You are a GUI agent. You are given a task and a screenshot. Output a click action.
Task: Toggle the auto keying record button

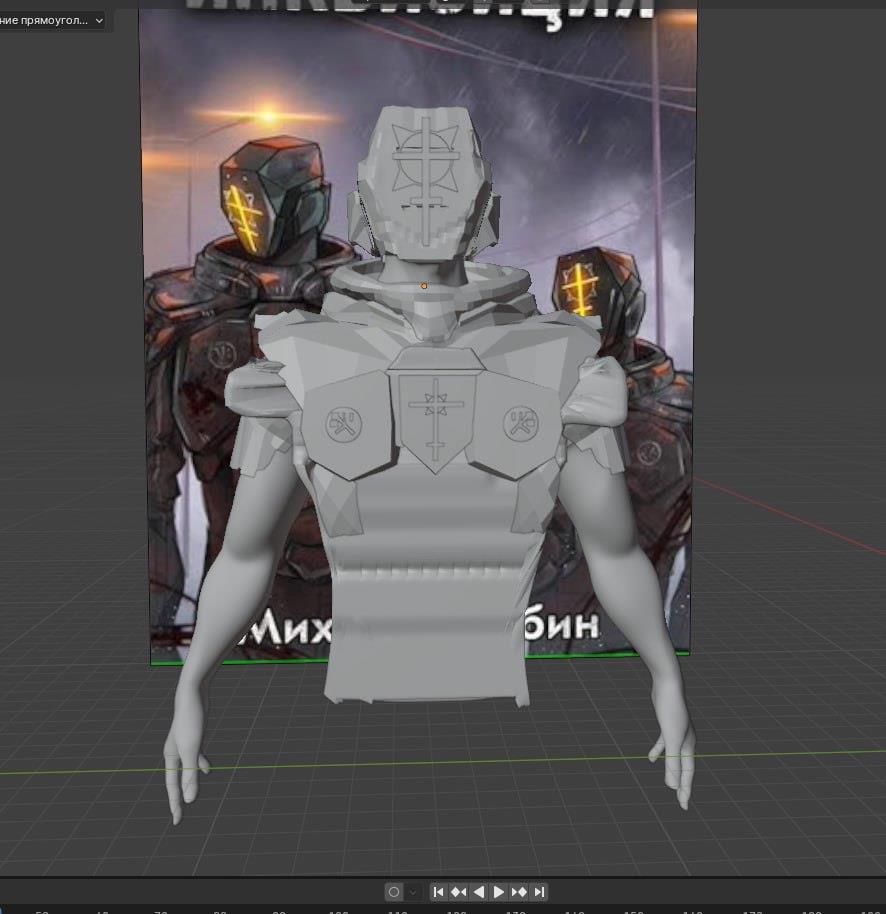pyautogui.click(x=394, y=892)
